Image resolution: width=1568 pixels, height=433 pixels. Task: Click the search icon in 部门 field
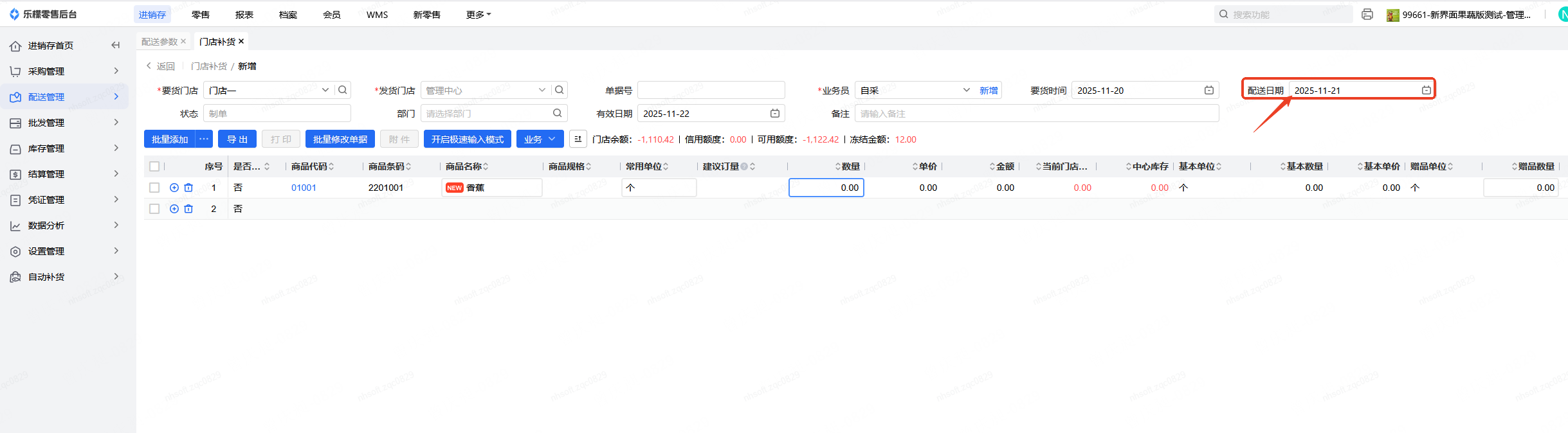(x=558, y=113)
